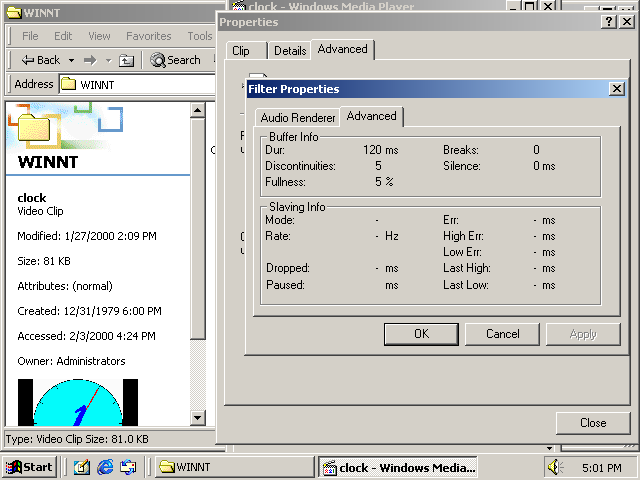Click the Silence label in Buffer Info
Image resolution: width=640 pixels, height=480 pixels.
coord(462,166)
